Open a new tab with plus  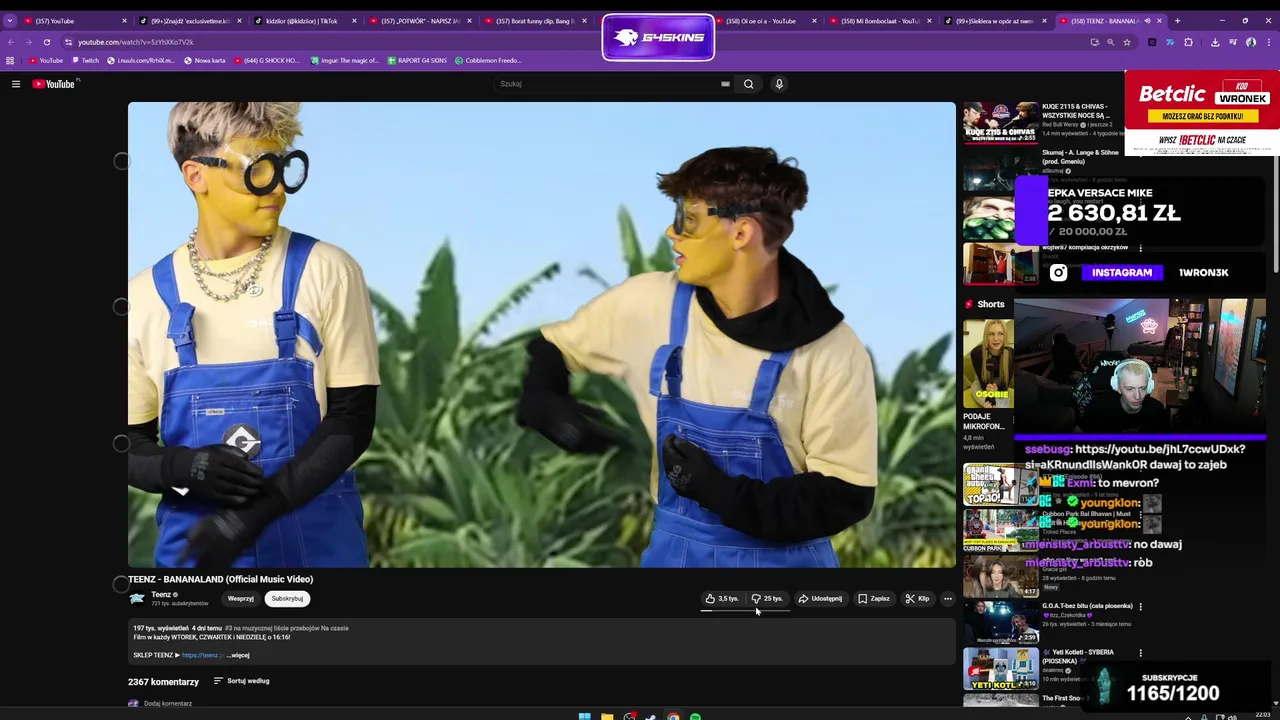click(x=1177, y=20)
